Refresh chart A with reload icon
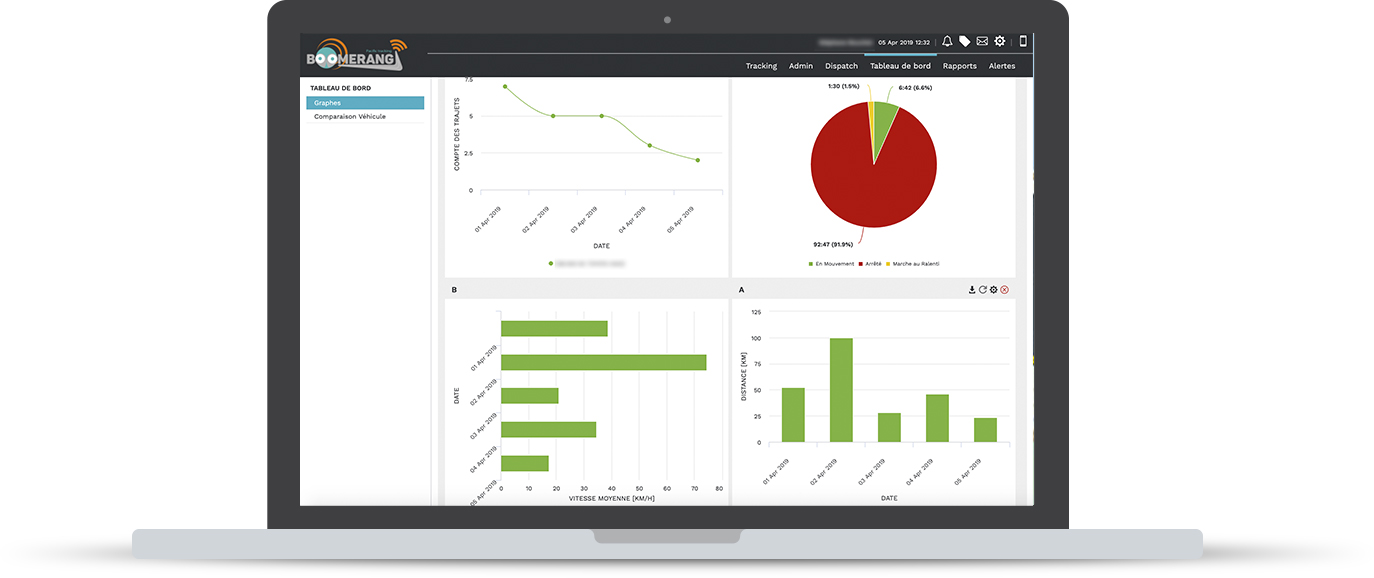Viewport: 1374px width, 578px height. pyautogui.click(x=983, y=290)
